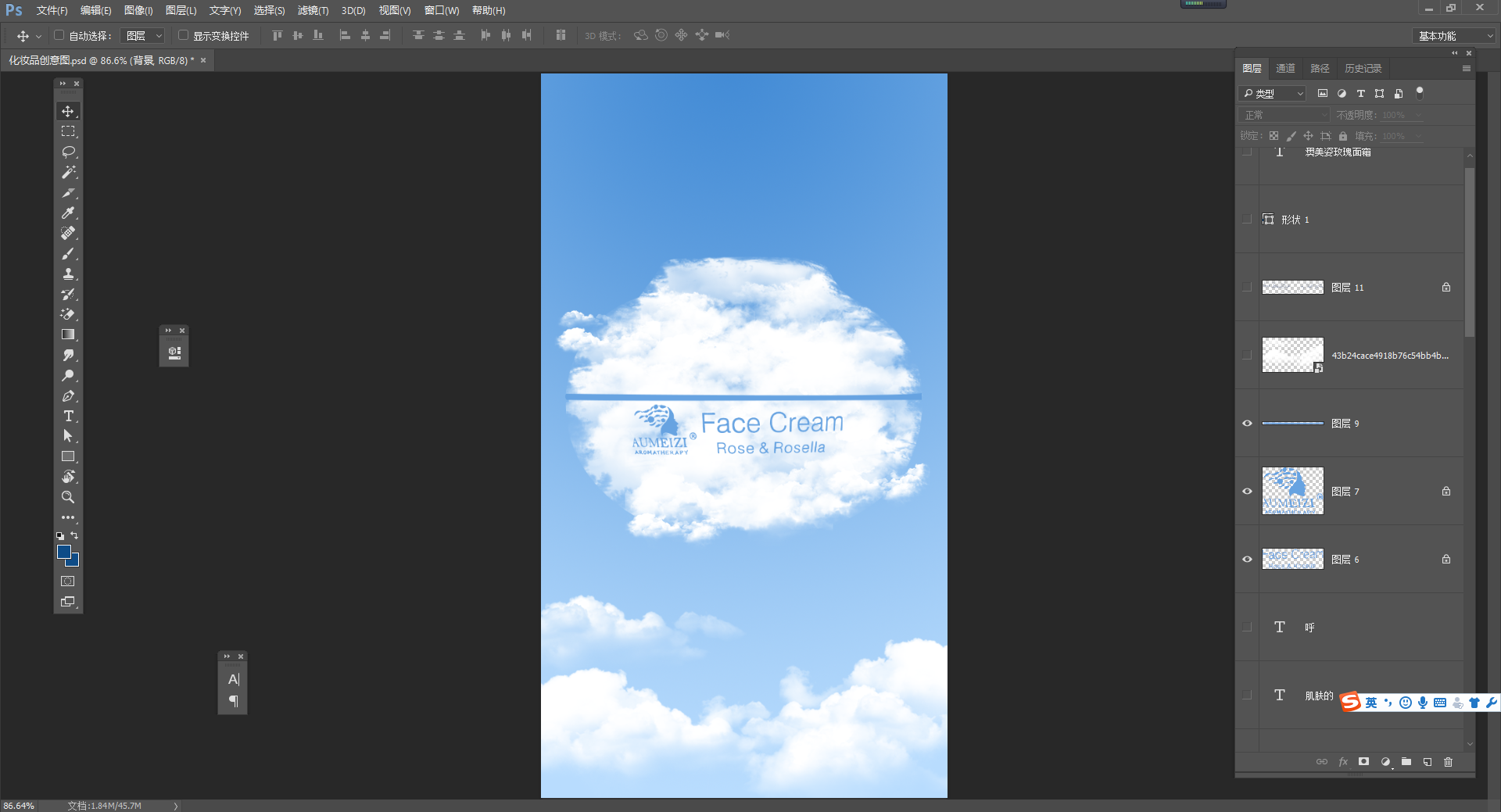This screenshot has width=1501, height=812.
Task: Open the layer filter 类型 dropdown
Action: click(1273, 94)
